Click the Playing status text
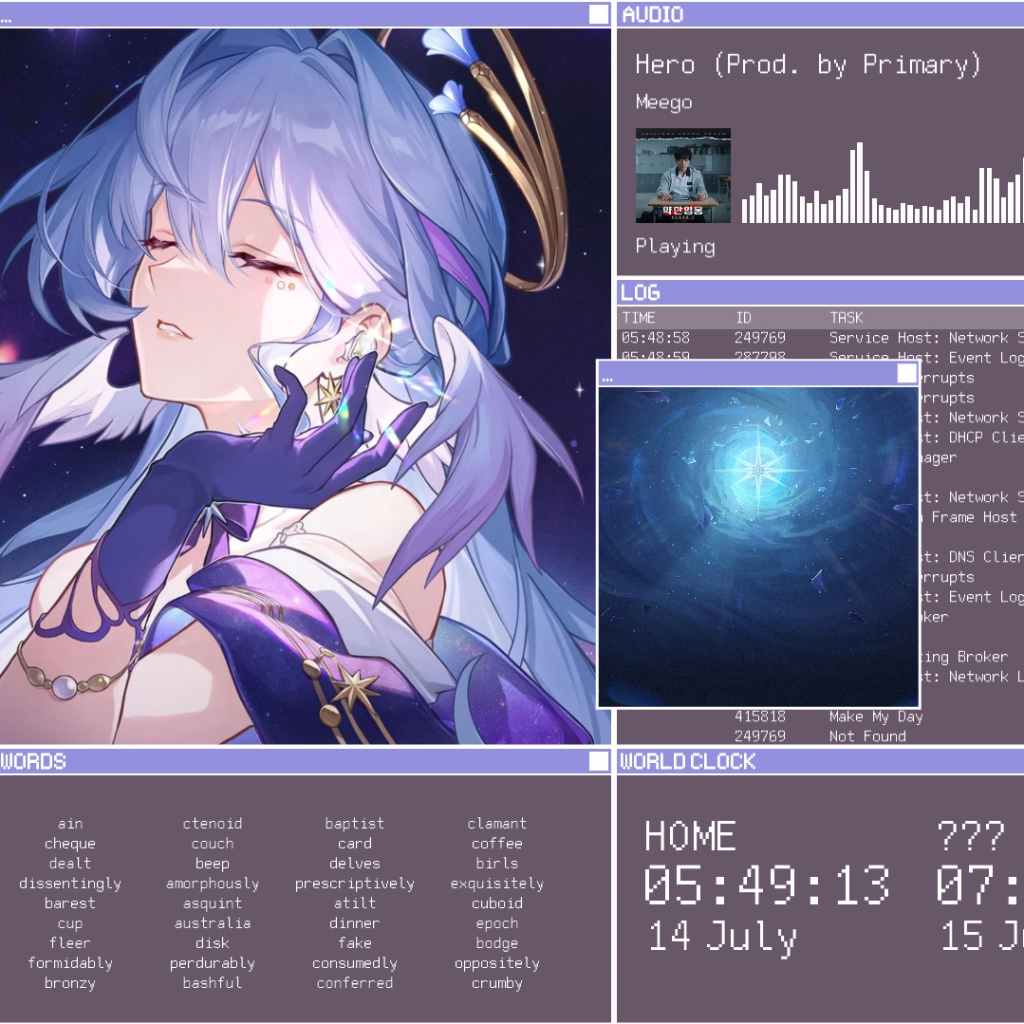This screenshot has height=1024, width=1024. pyautogui.click(x=675, y=246)
